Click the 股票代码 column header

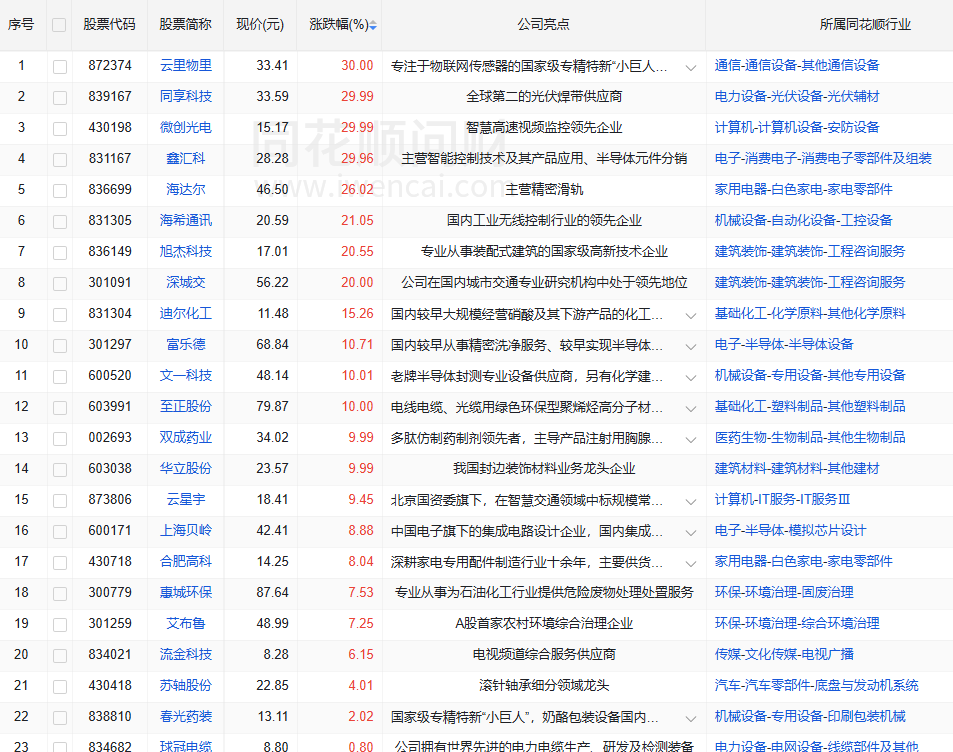coord(109,24)
